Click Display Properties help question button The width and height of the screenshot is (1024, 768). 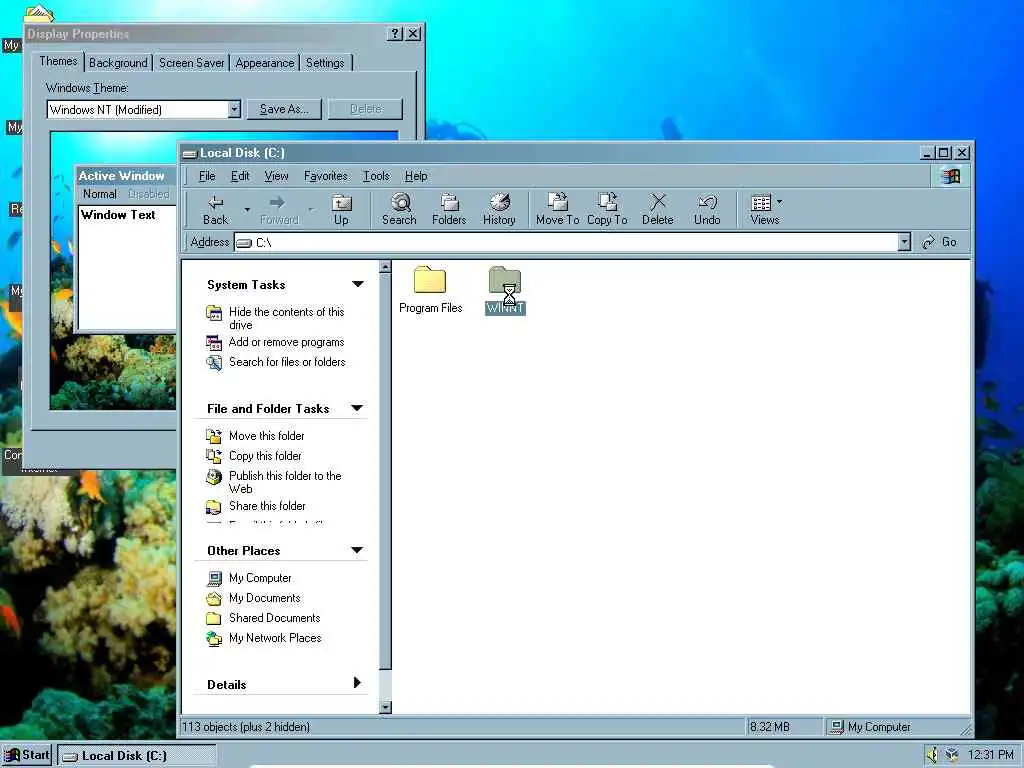(x=394, y=34)
